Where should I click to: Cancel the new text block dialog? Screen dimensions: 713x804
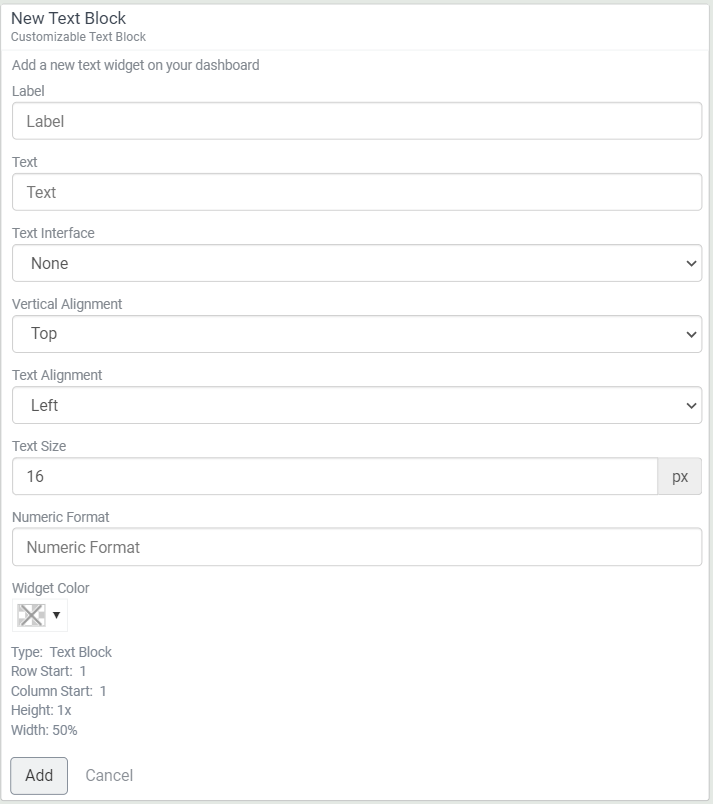pyautogui.click(x=109, y=775)
